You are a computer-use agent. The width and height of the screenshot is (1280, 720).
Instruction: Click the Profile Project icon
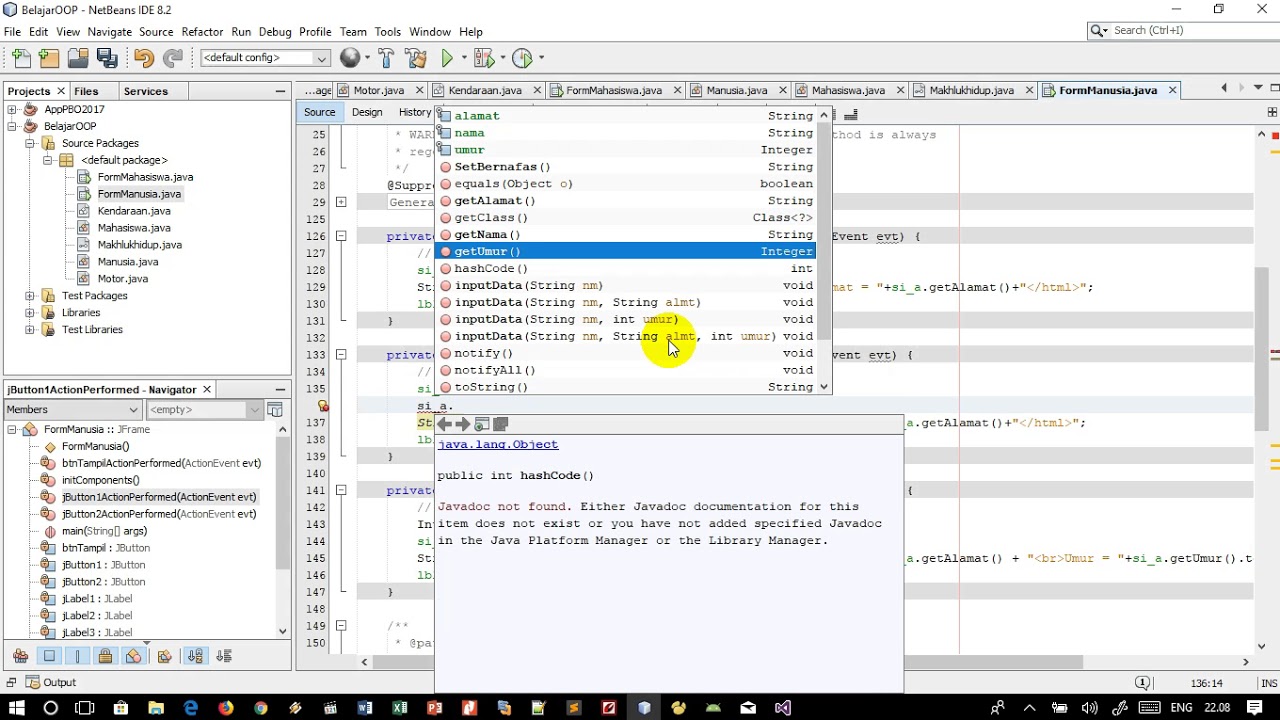(522, 58)
